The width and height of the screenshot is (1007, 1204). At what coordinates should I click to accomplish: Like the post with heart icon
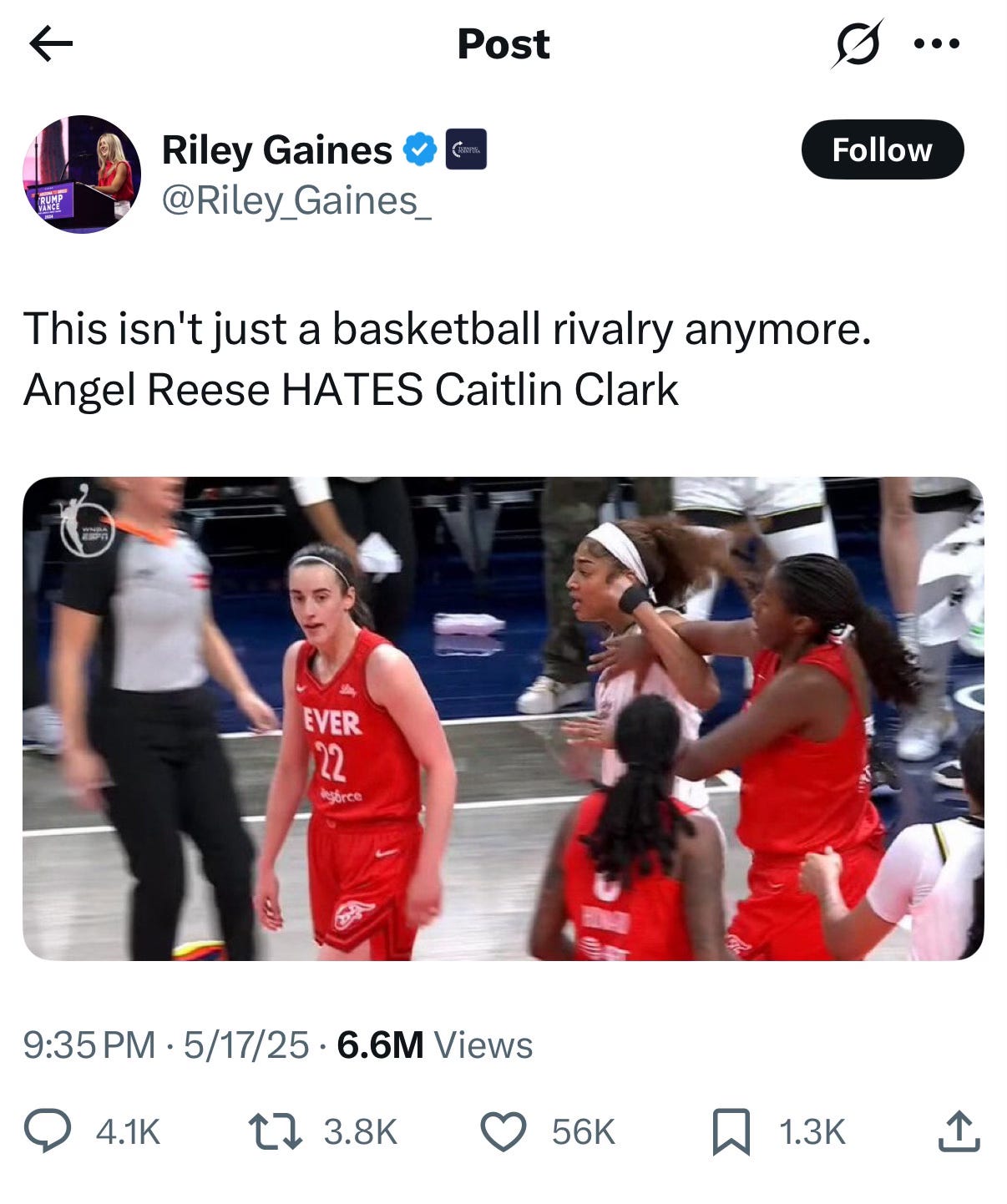pos(503,1131)
